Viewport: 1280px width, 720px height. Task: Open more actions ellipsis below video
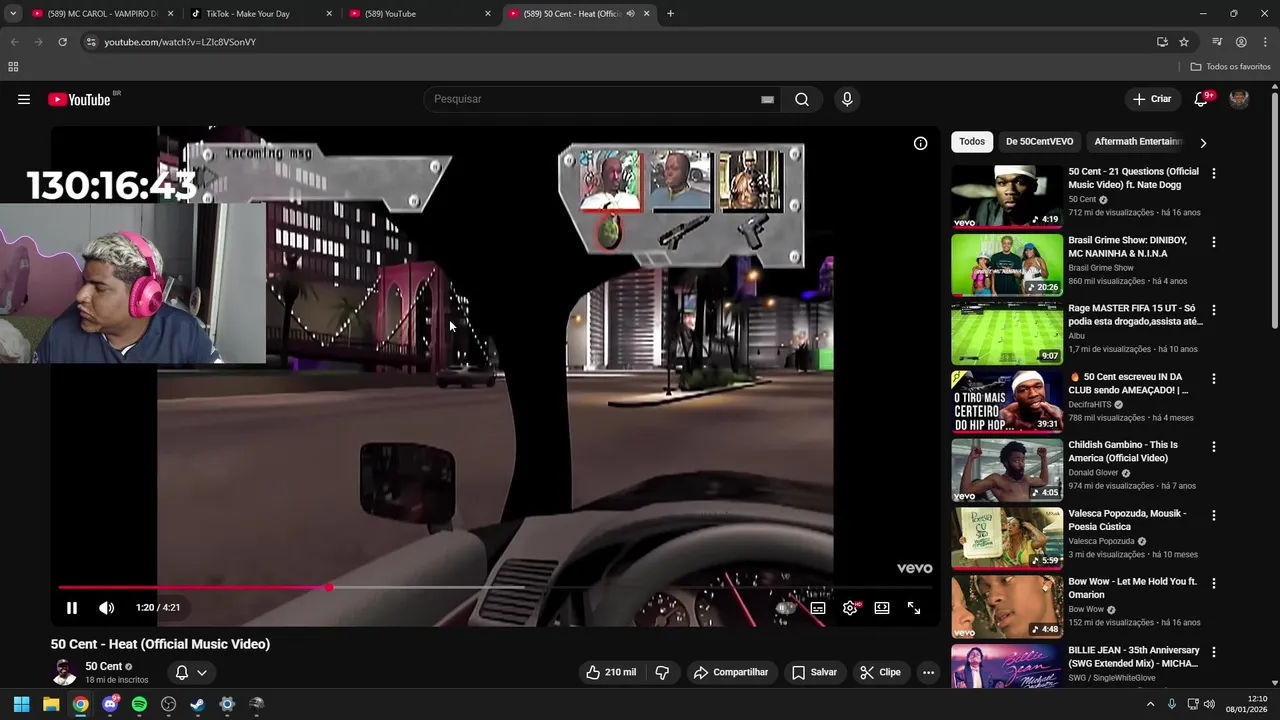pyautogui.click(x=928, y=672)
